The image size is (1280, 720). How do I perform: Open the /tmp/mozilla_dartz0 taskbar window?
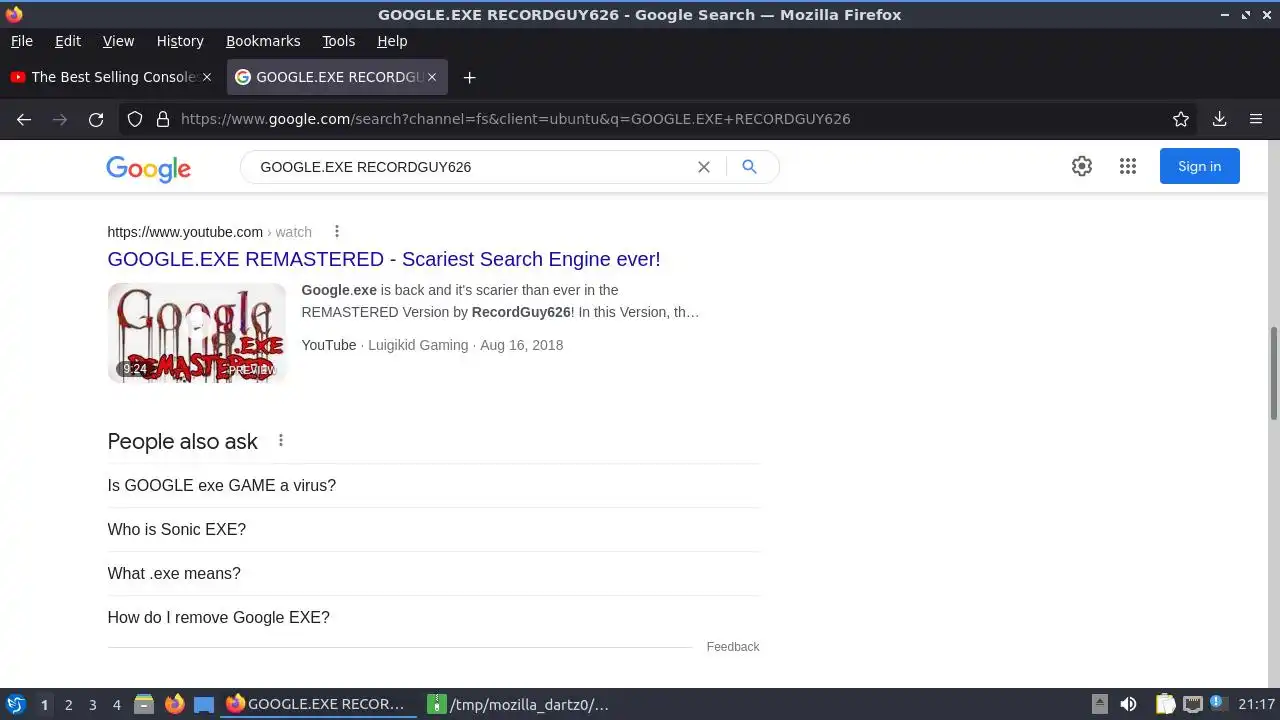pyautogui.click(x=518, y=704)
